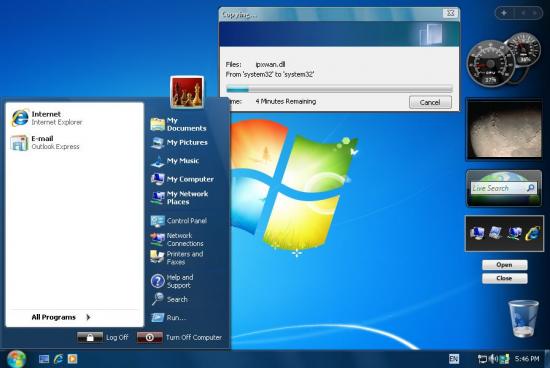Click laptop icon in launcher gadget
Screen dimensions: 550x368
[495, 233]
